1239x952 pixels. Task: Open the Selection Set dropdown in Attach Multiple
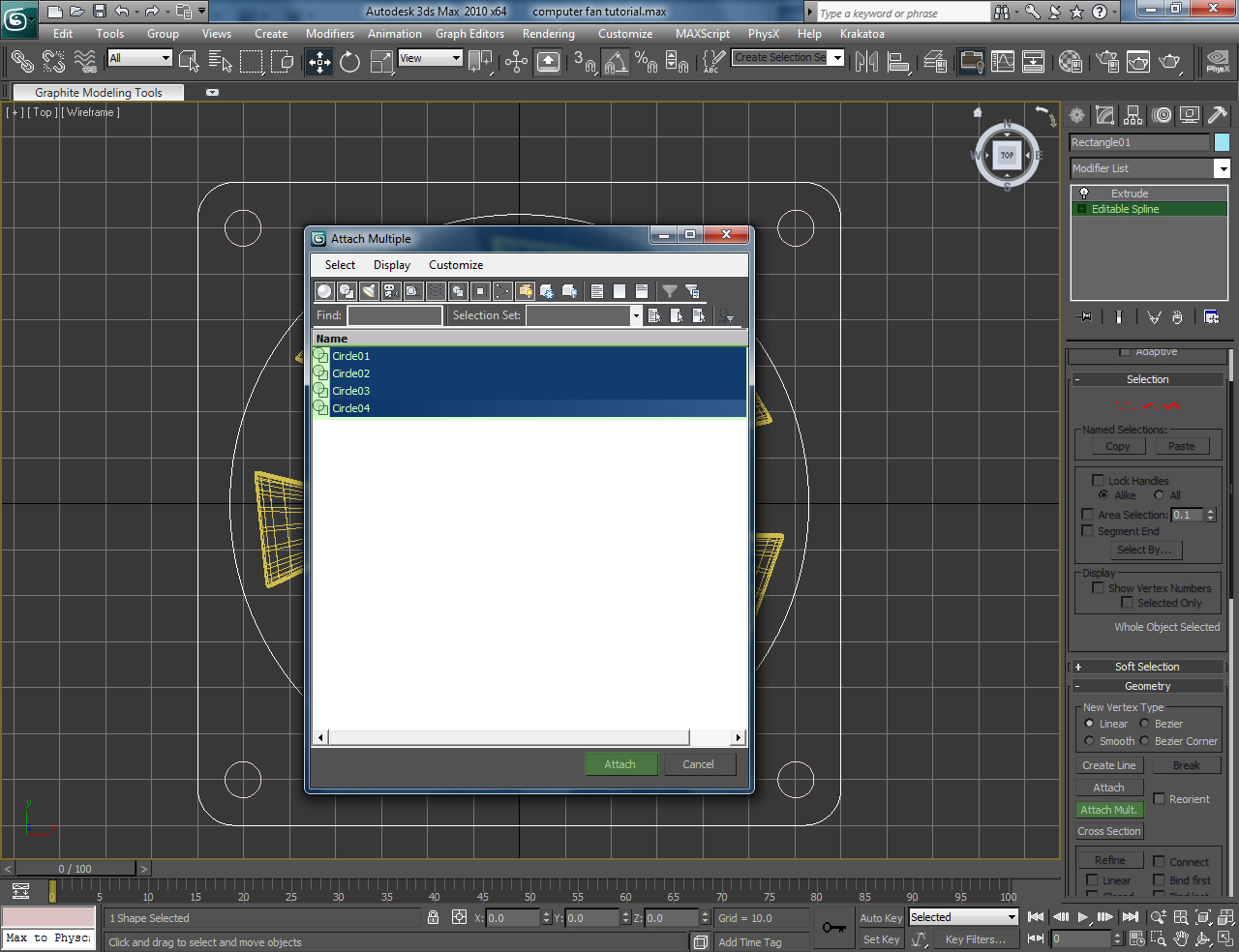636,315
